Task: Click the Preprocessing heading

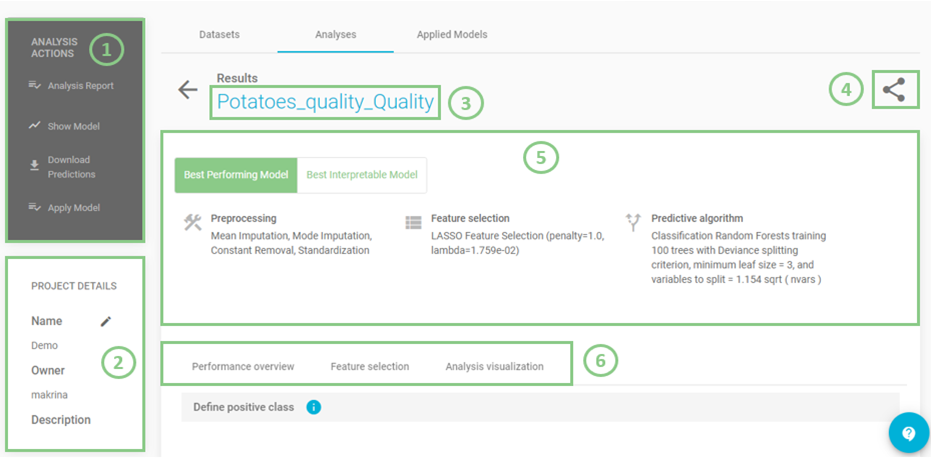Action: pyautogui.click(x=243, y=219)
